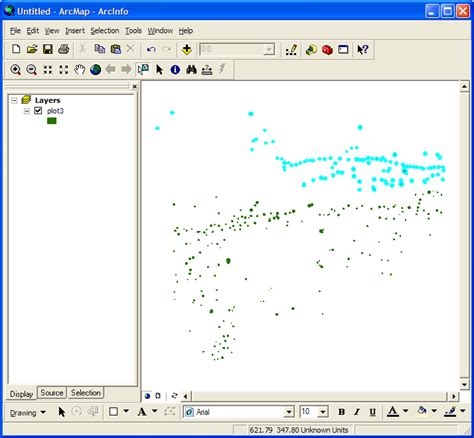Click the Paste clipboard icon
This screenshot has width=474, height=438.
point(115,49)
